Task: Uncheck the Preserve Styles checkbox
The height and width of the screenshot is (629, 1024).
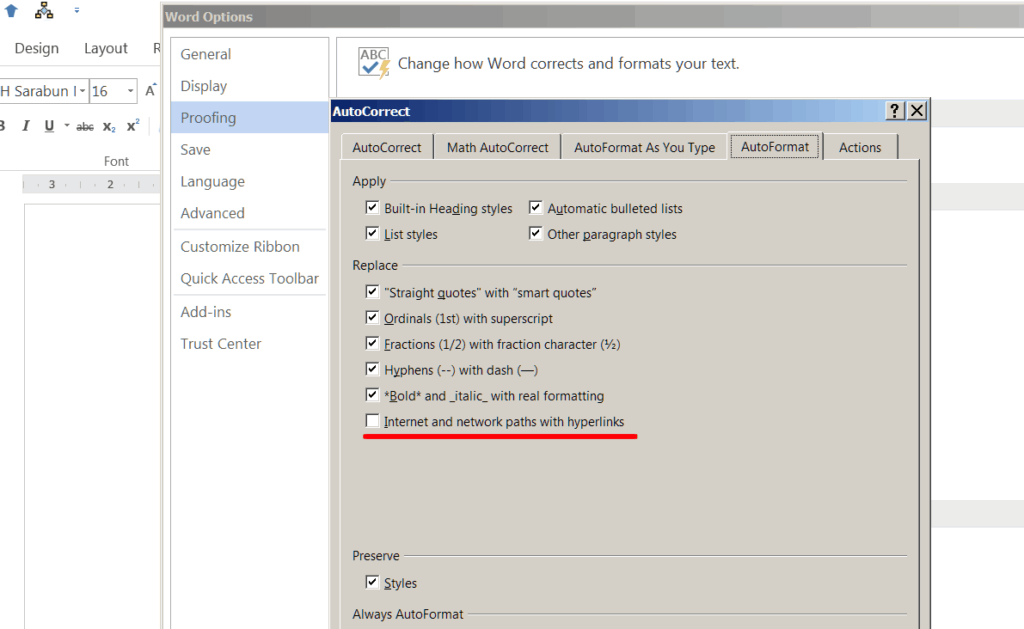Action: (373, 583)
